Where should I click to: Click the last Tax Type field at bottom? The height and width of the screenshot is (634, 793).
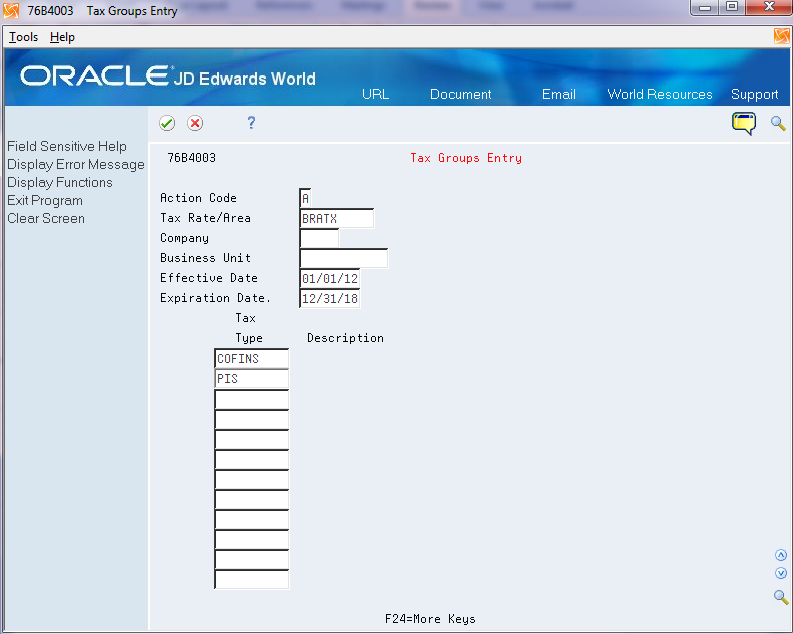[251, 579]
